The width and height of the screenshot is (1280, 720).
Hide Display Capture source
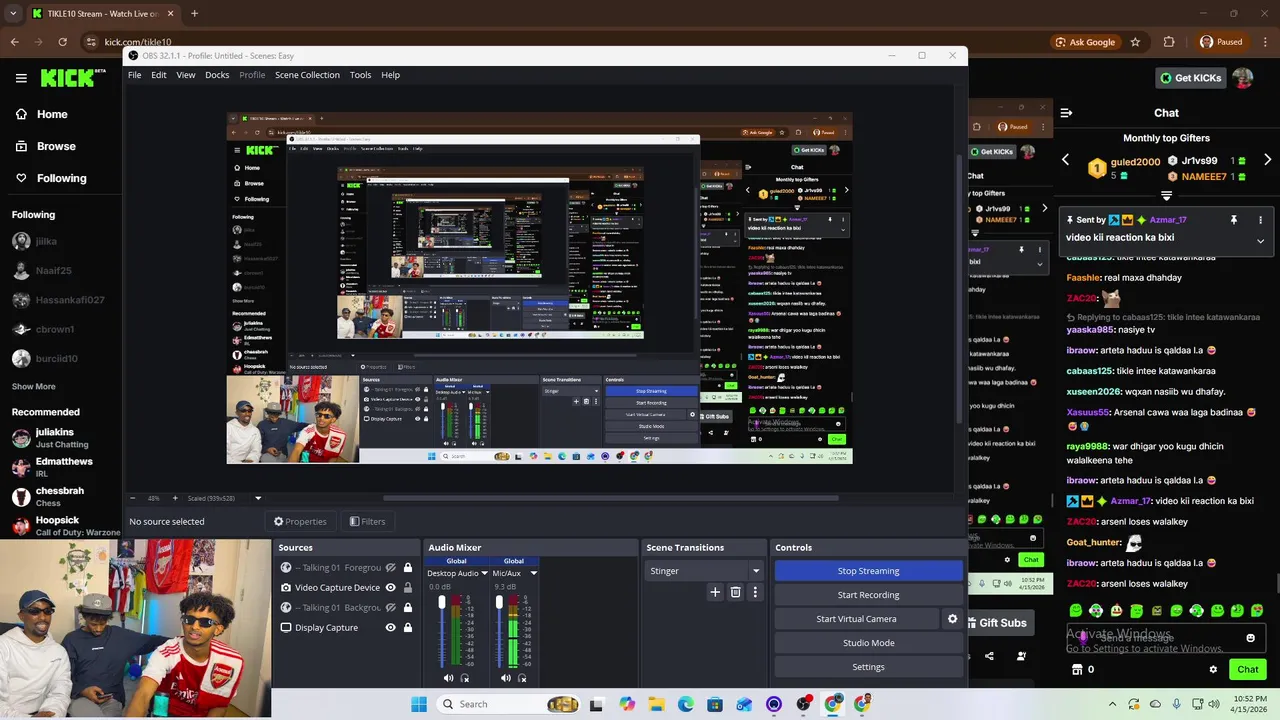[390, 628]
